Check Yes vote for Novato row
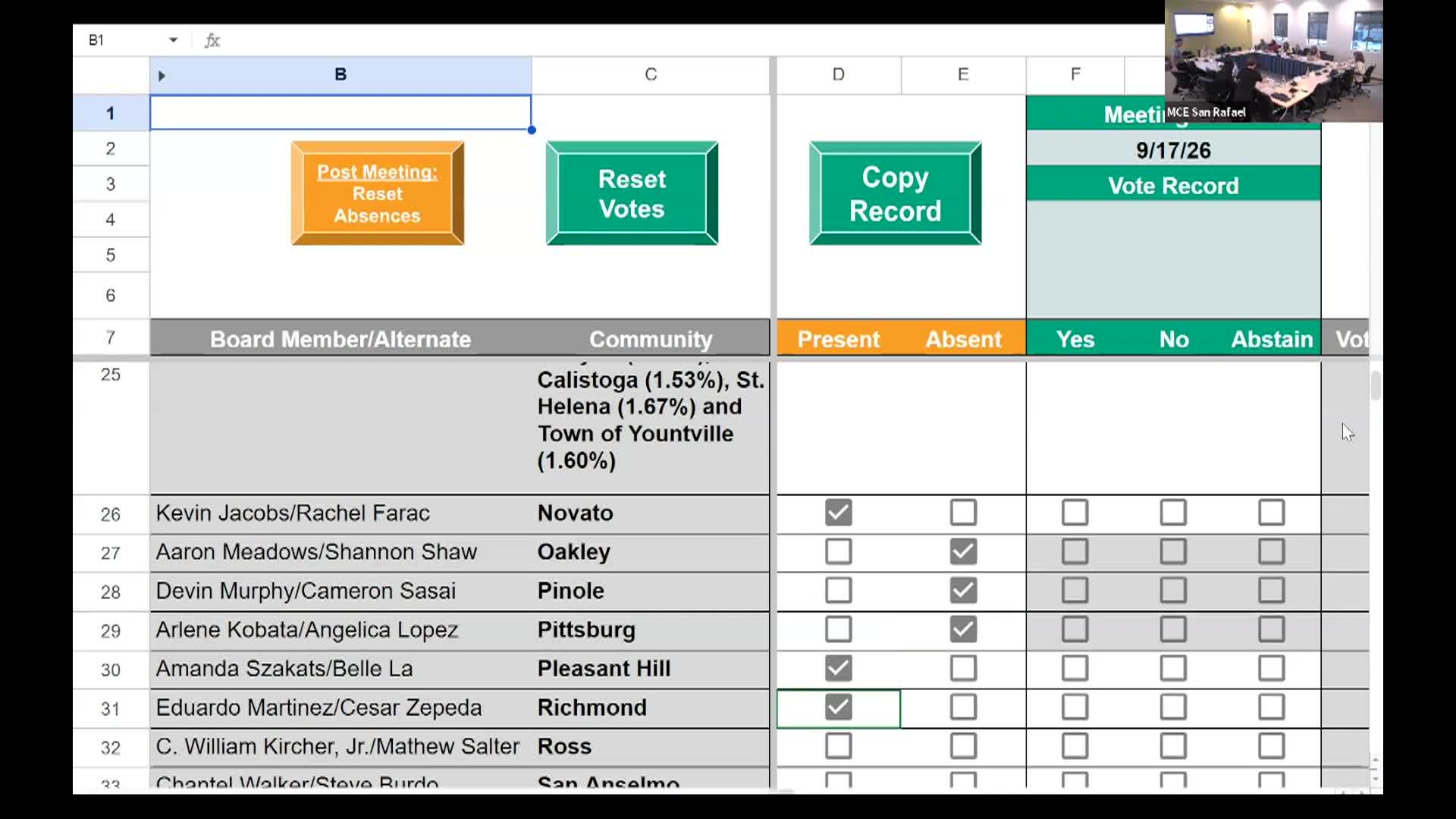 coord(1075,513)
